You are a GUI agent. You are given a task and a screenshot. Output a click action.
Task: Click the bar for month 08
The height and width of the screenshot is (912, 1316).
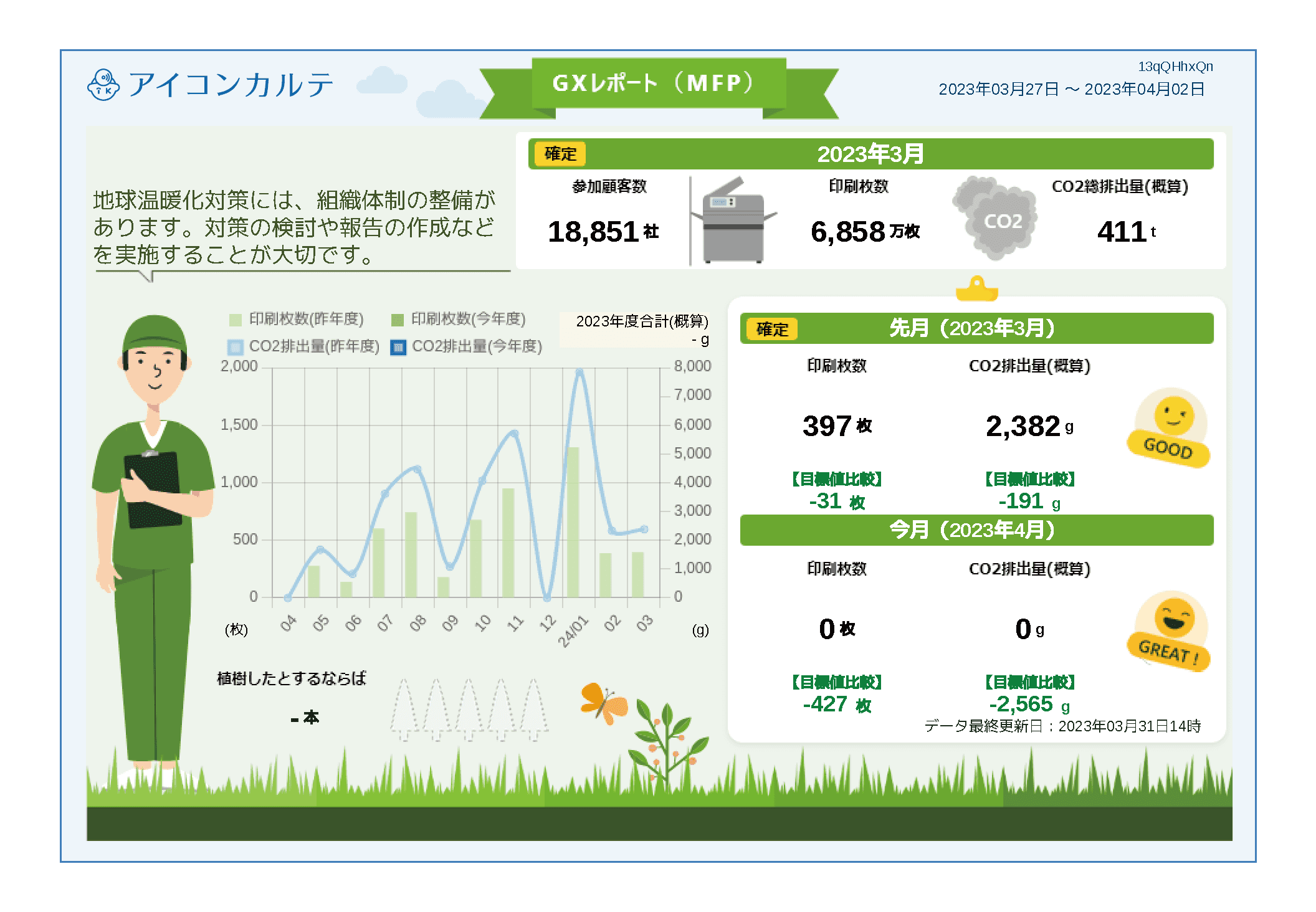(411, 554)
